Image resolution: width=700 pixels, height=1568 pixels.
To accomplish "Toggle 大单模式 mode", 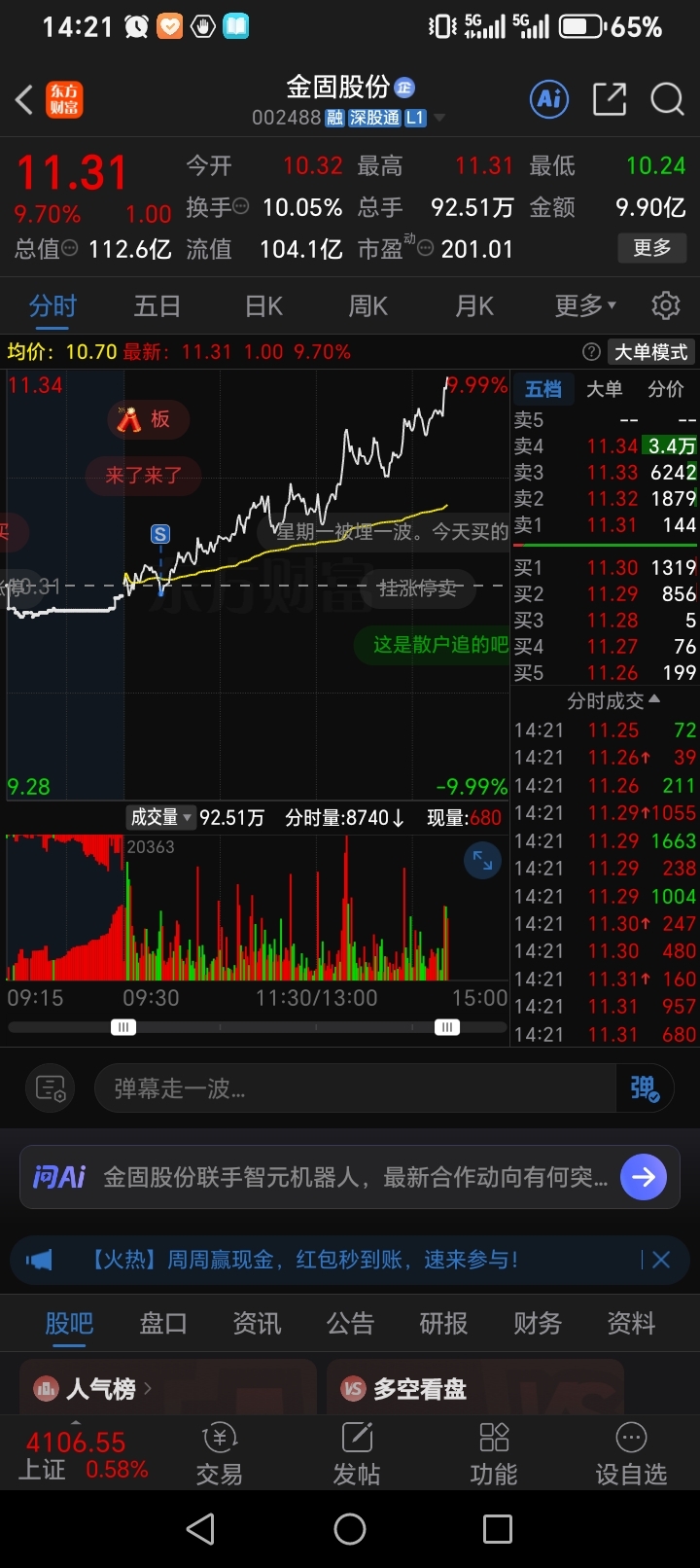I will point(650,352).
